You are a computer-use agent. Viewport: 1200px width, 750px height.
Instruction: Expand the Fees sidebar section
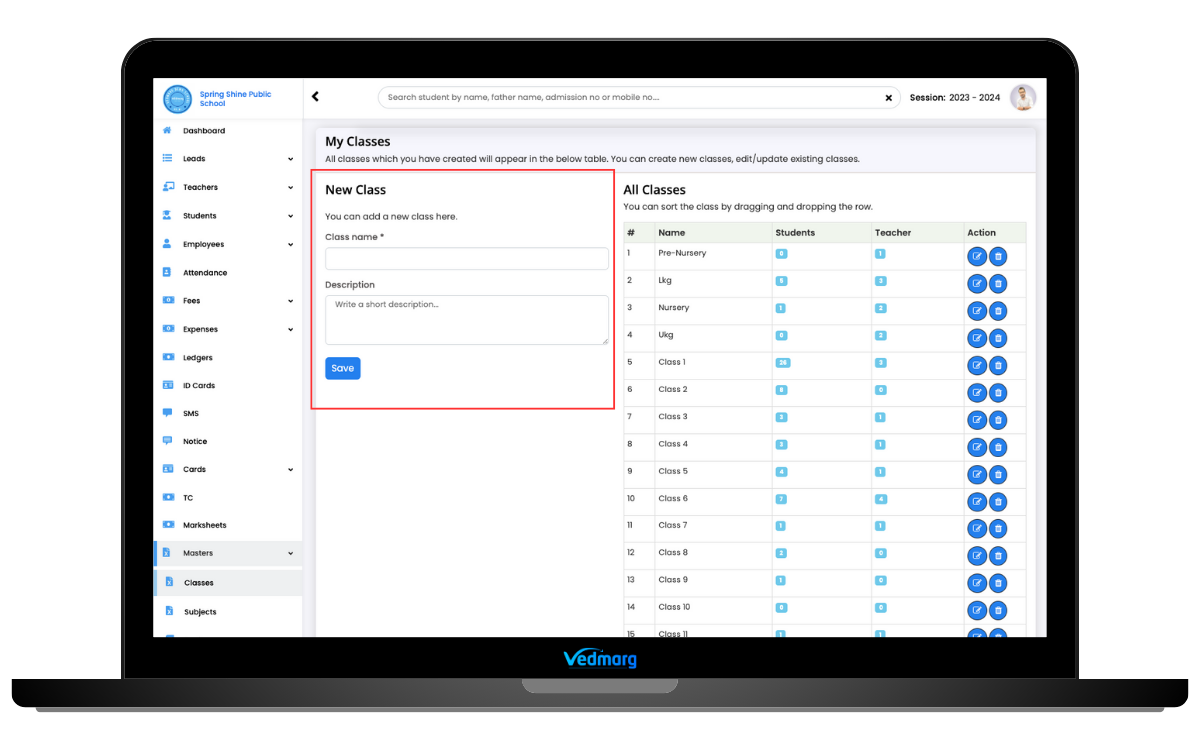pos(290,301)
